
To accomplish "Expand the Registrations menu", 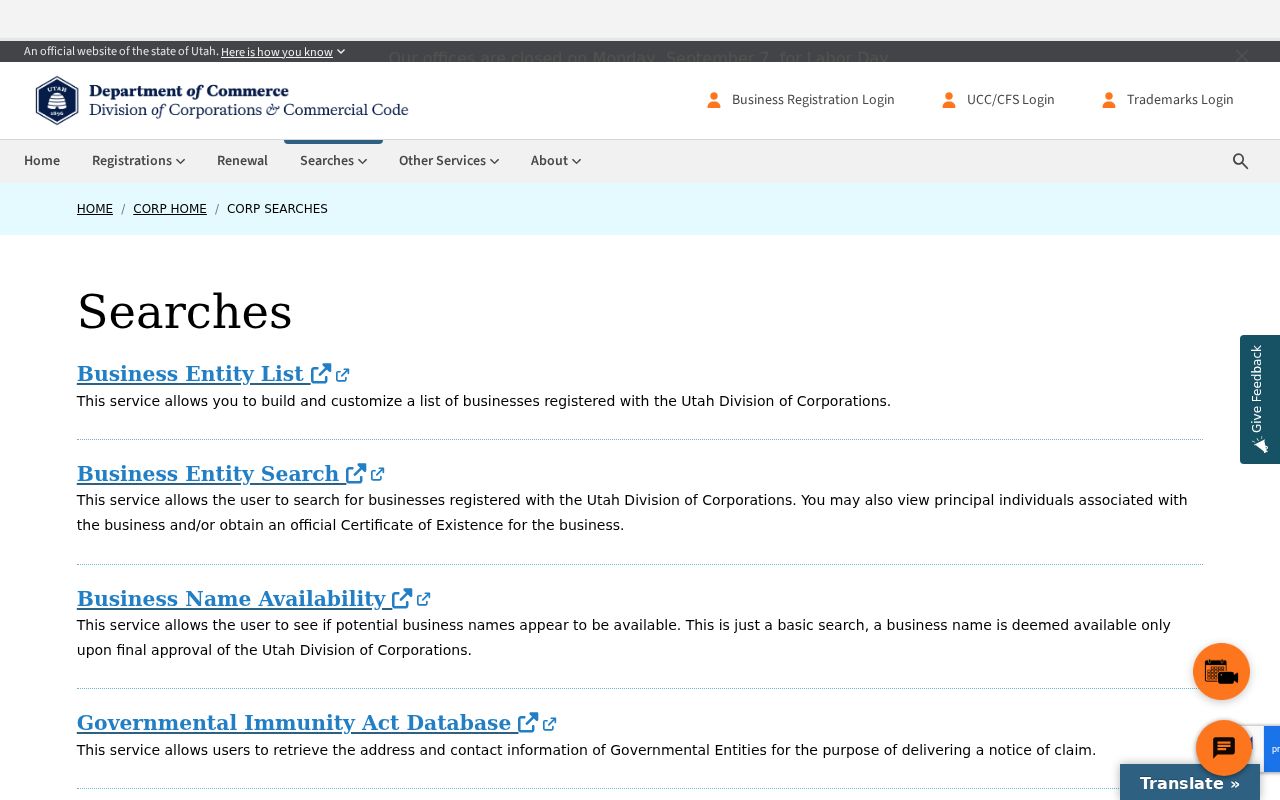I will [138, 161].
